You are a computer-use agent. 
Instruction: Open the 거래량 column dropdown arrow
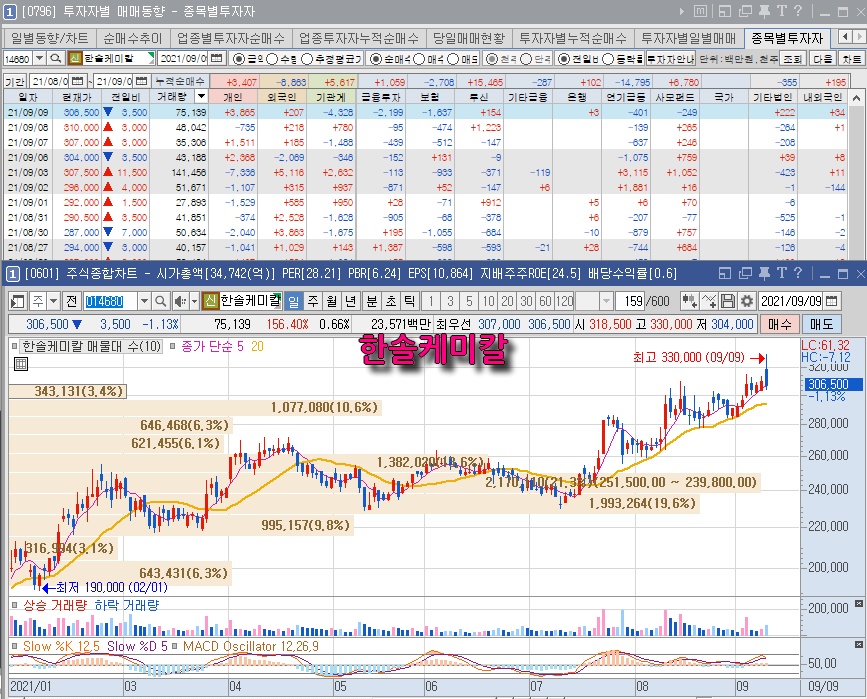[x=201, y=97]
